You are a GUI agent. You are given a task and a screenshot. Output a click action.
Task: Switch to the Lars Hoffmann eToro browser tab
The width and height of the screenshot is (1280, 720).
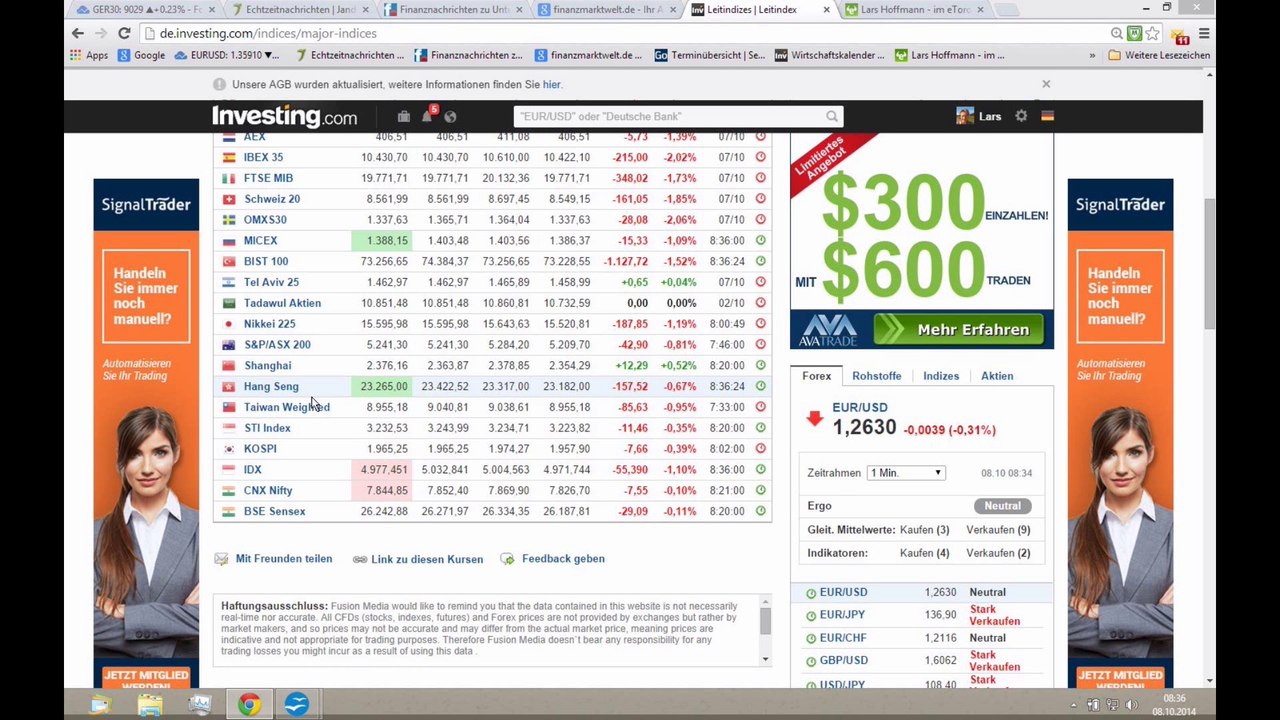click(x=915, y=10)
